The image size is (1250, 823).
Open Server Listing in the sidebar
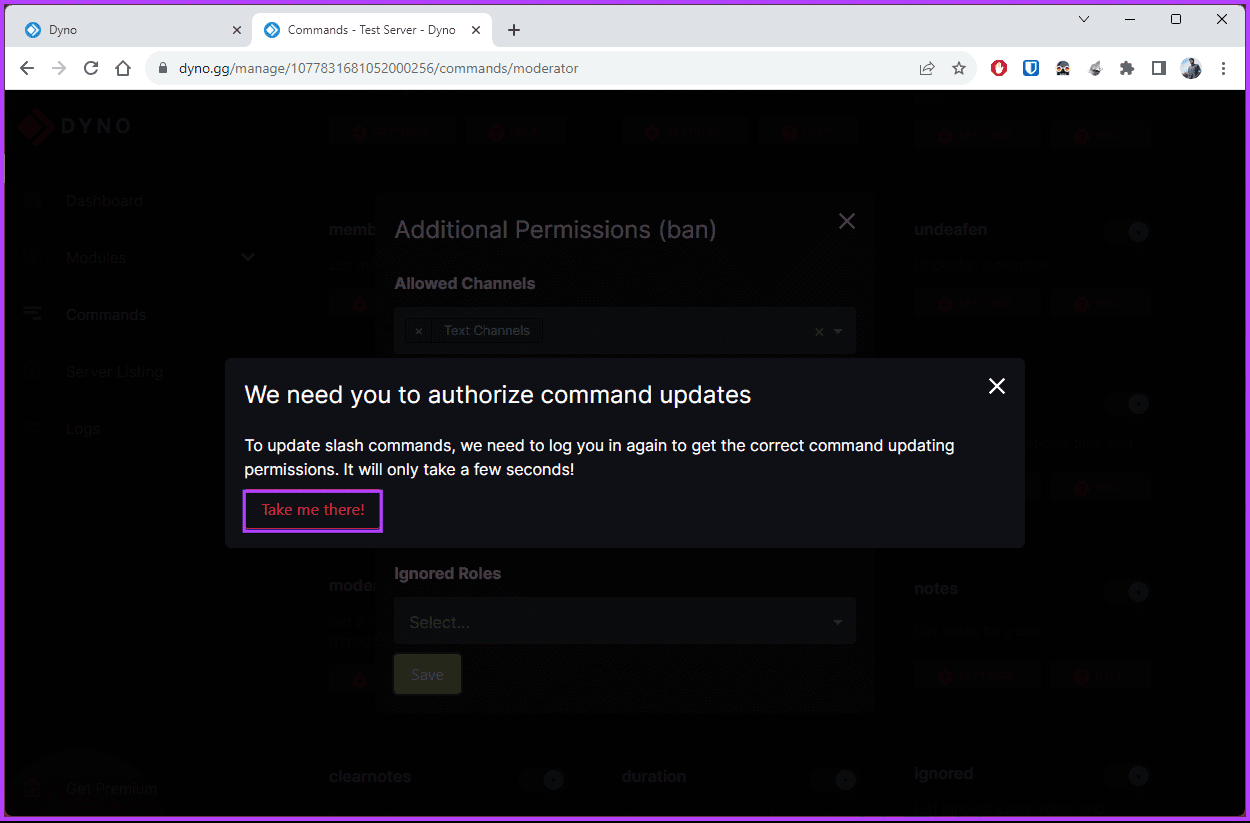tap(114, 372)
